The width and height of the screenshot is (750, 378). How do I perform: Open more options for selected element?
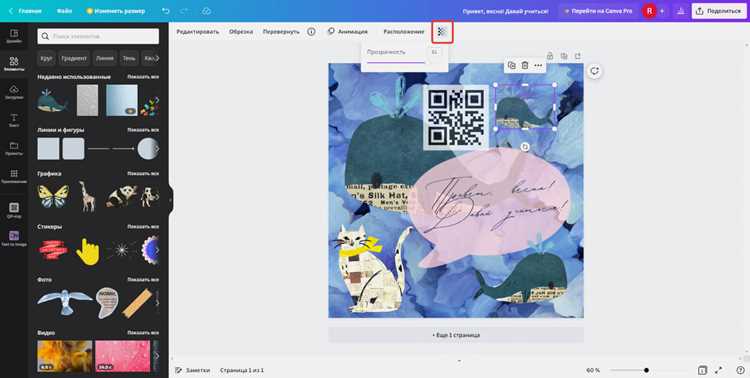[538, 66]
